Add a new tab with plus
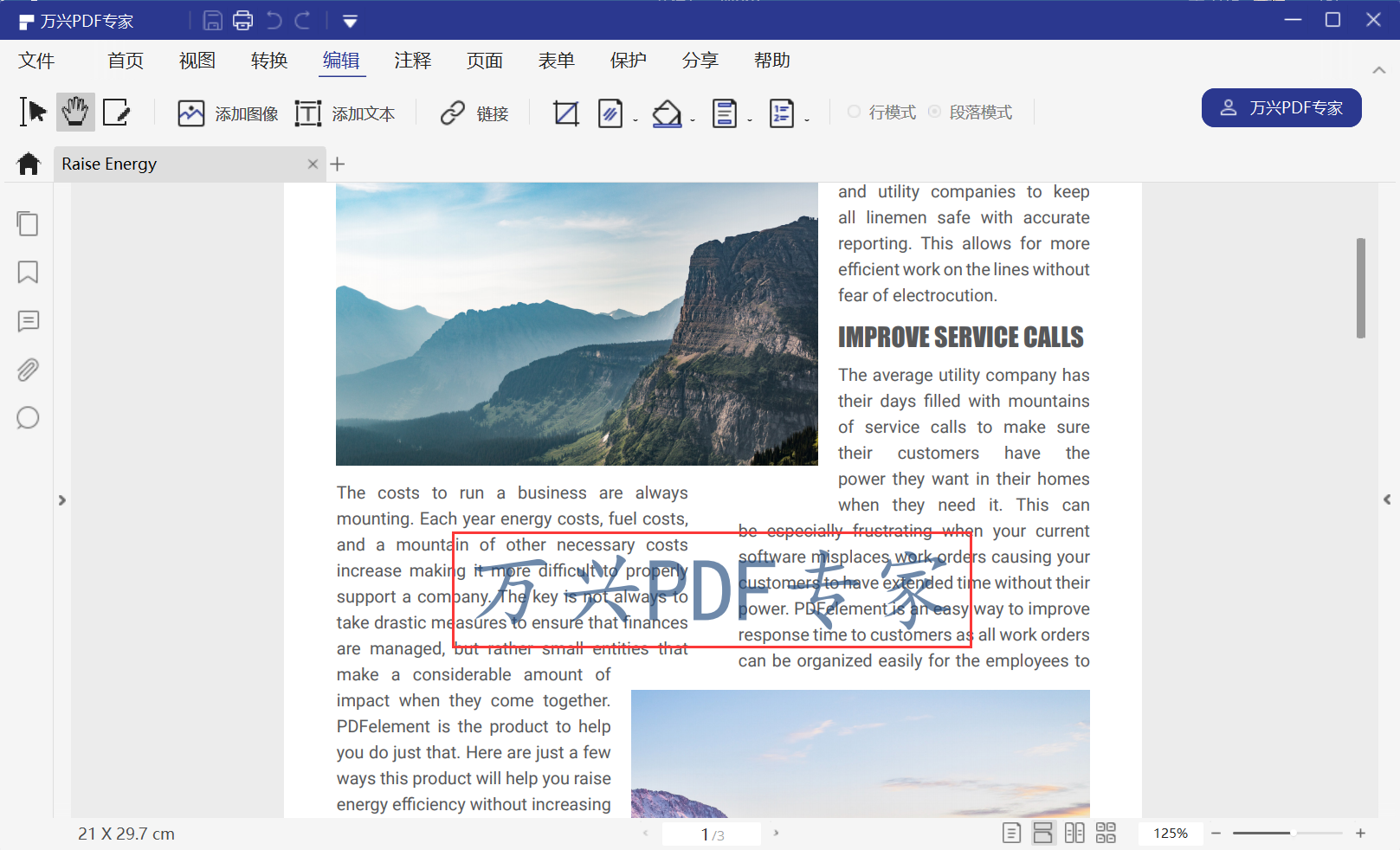The height and width of the screenshot is (850, 1400). click(338, 164)
